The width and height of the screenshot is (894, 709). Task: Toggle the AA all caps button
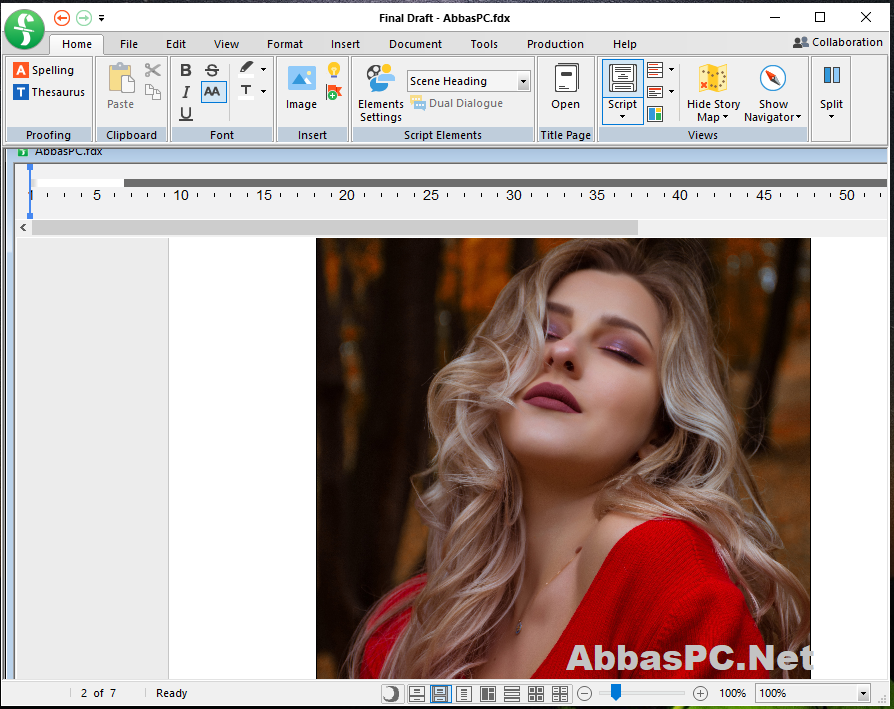[213, 92]
